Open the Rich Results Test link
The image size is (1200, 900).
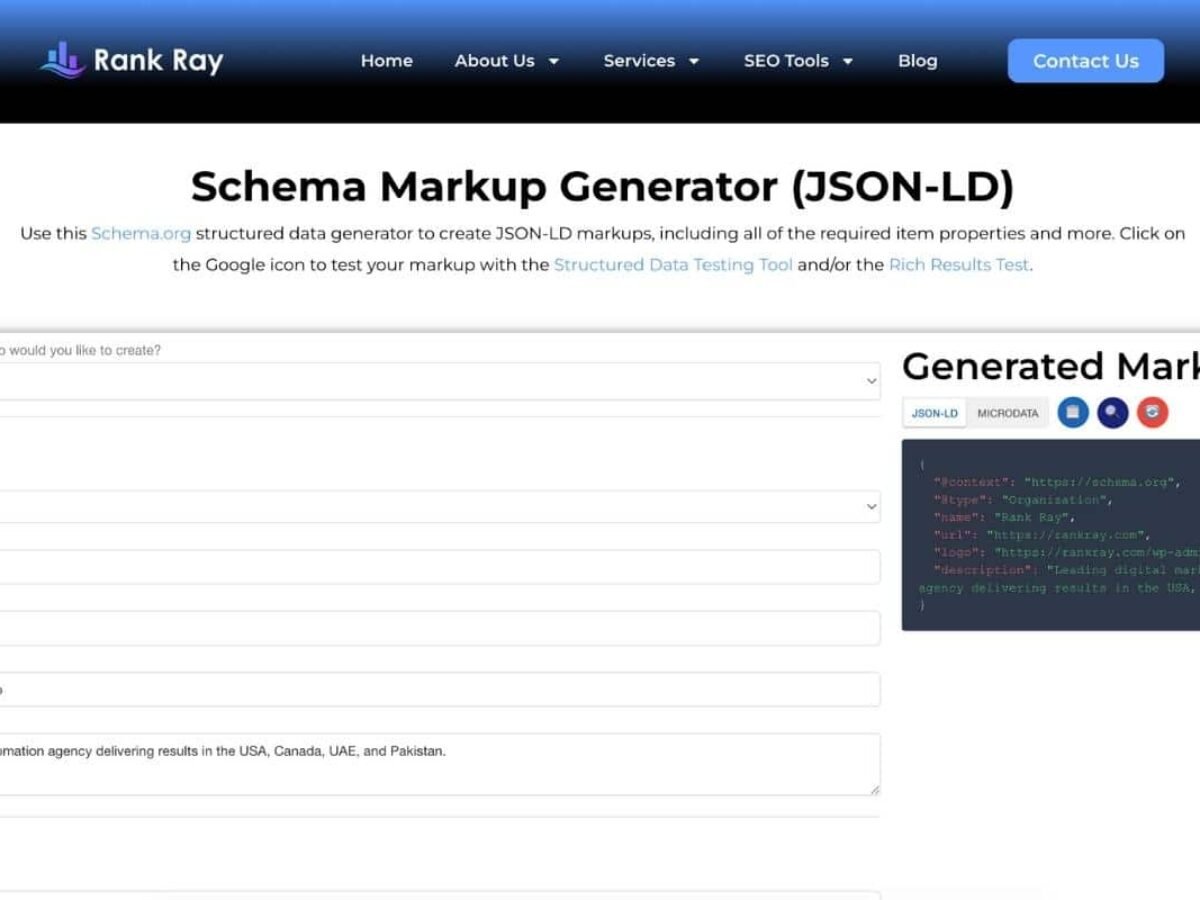tap(959, 265)
